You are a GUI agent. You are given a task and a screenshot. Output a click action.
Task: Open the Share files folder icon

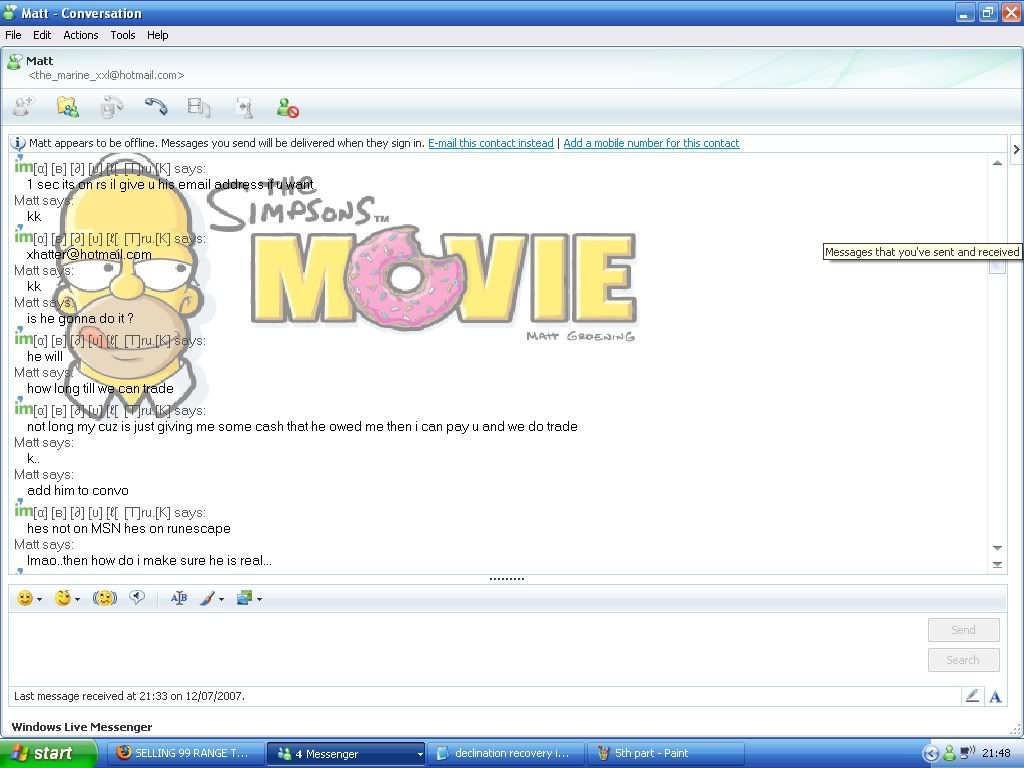click(x=67, y=107)
